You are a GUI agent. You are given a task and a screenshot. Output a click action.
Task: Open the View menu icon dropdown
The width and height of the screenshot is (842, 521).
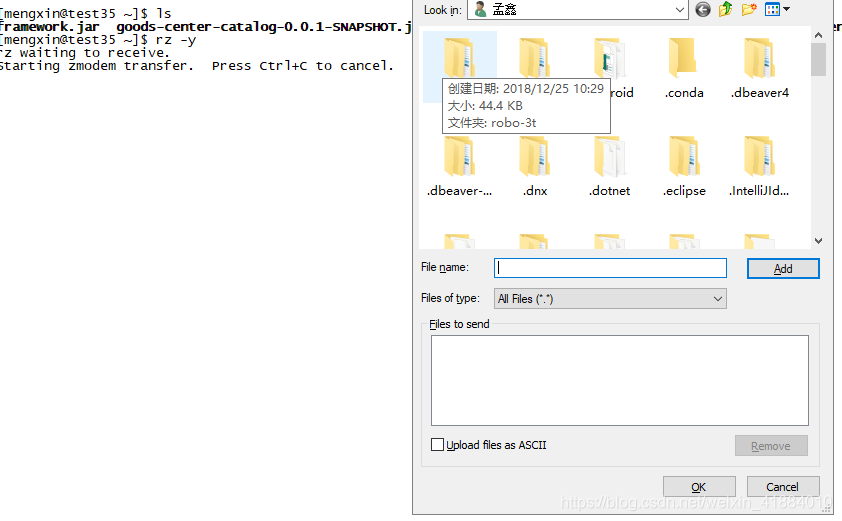[777, 9]
